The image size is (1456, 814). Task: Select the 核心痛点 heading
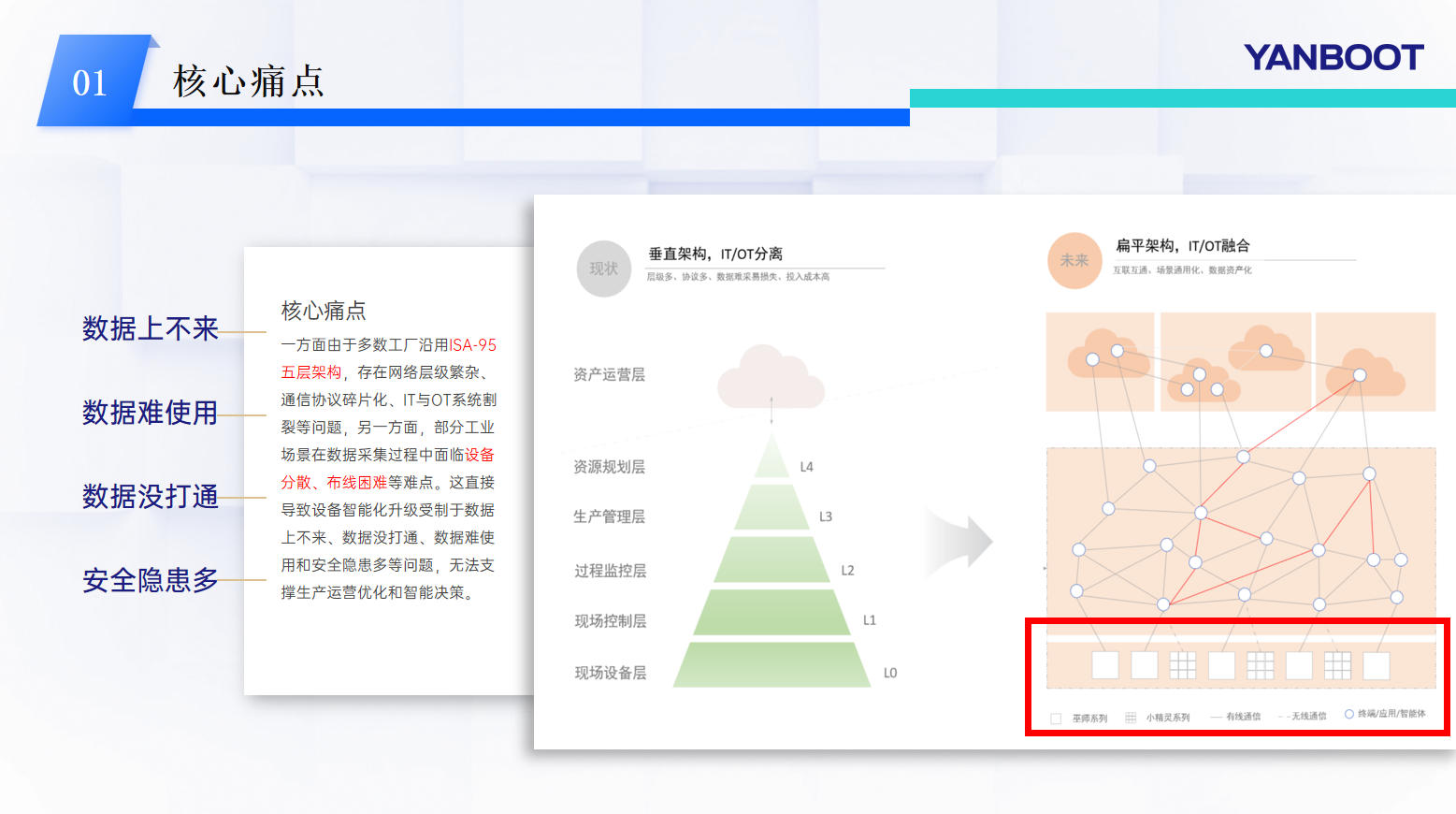323,310
